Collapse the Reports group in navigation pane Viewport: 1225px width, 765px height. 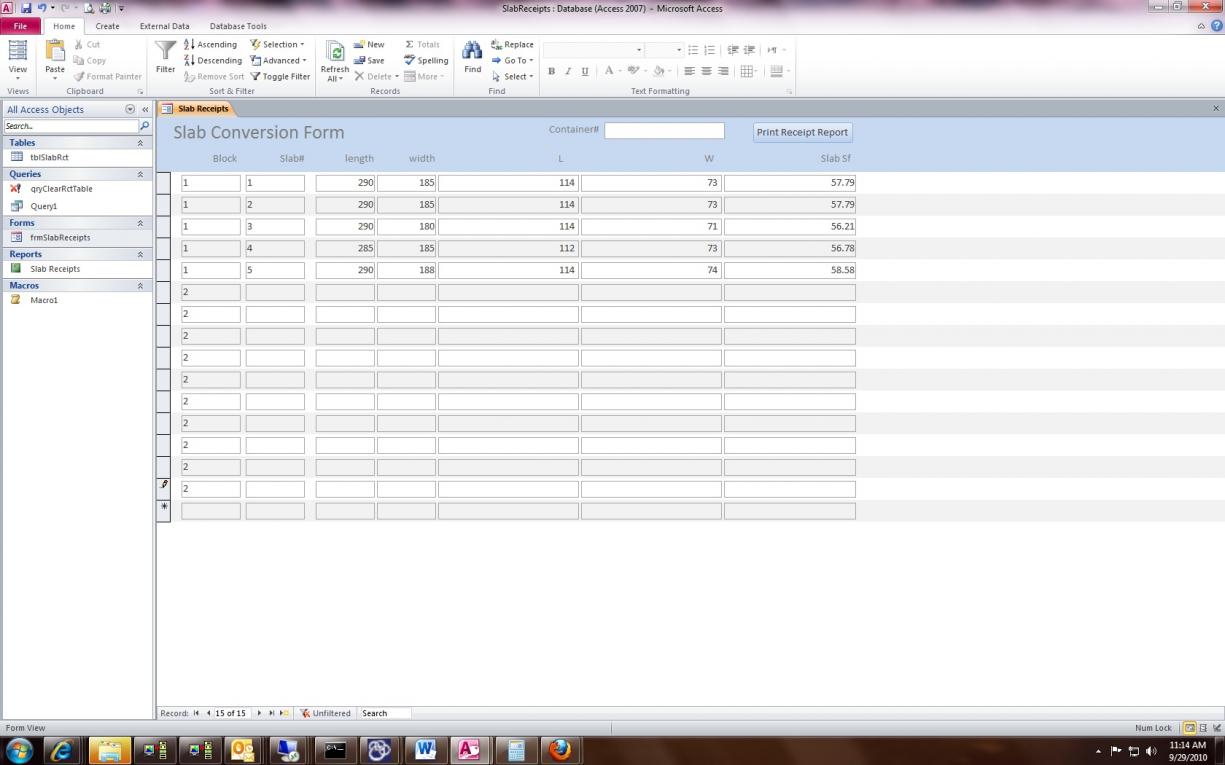point(140,254)
